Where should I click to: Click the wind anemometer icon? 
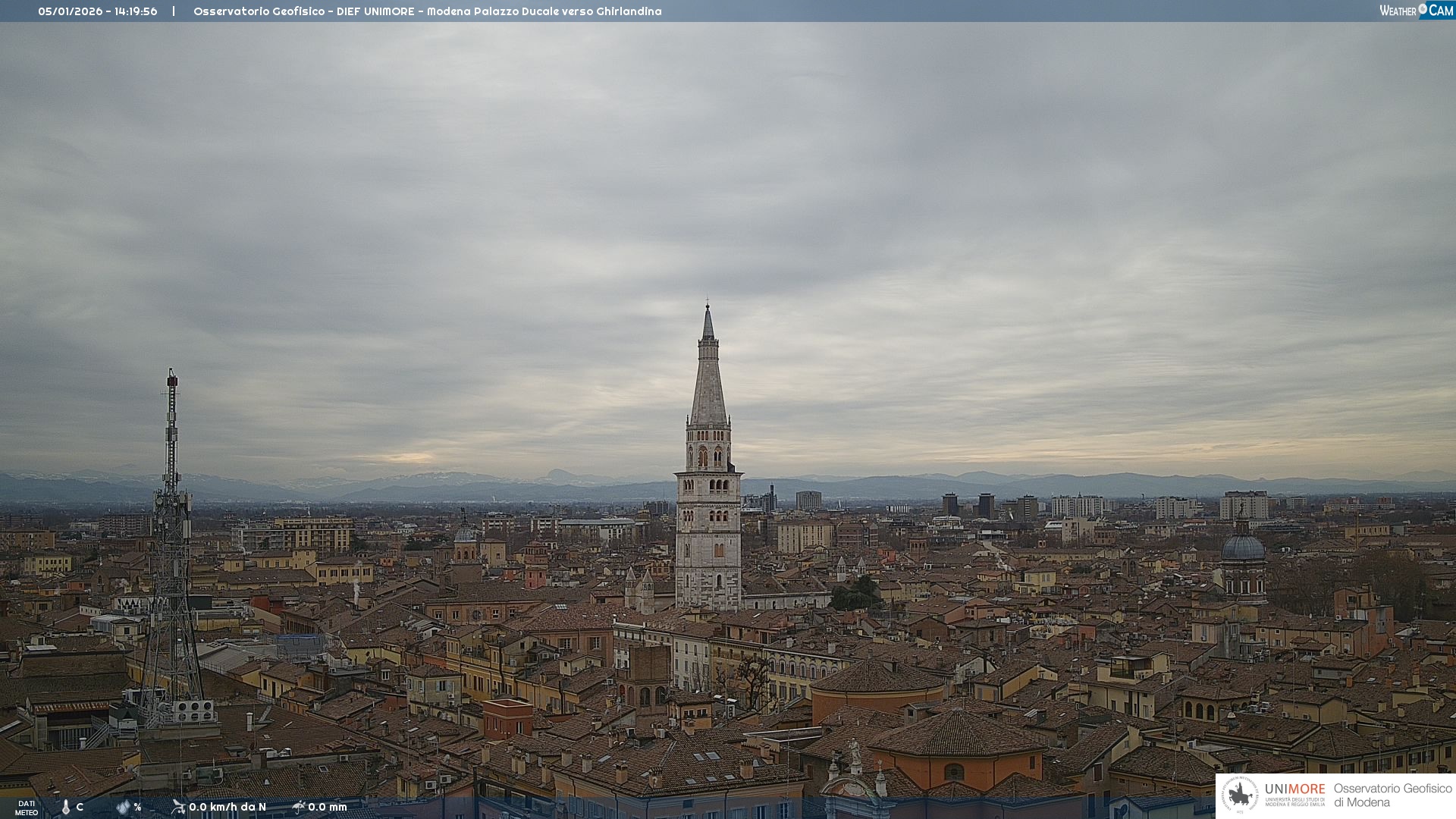[x=178, y=807]
